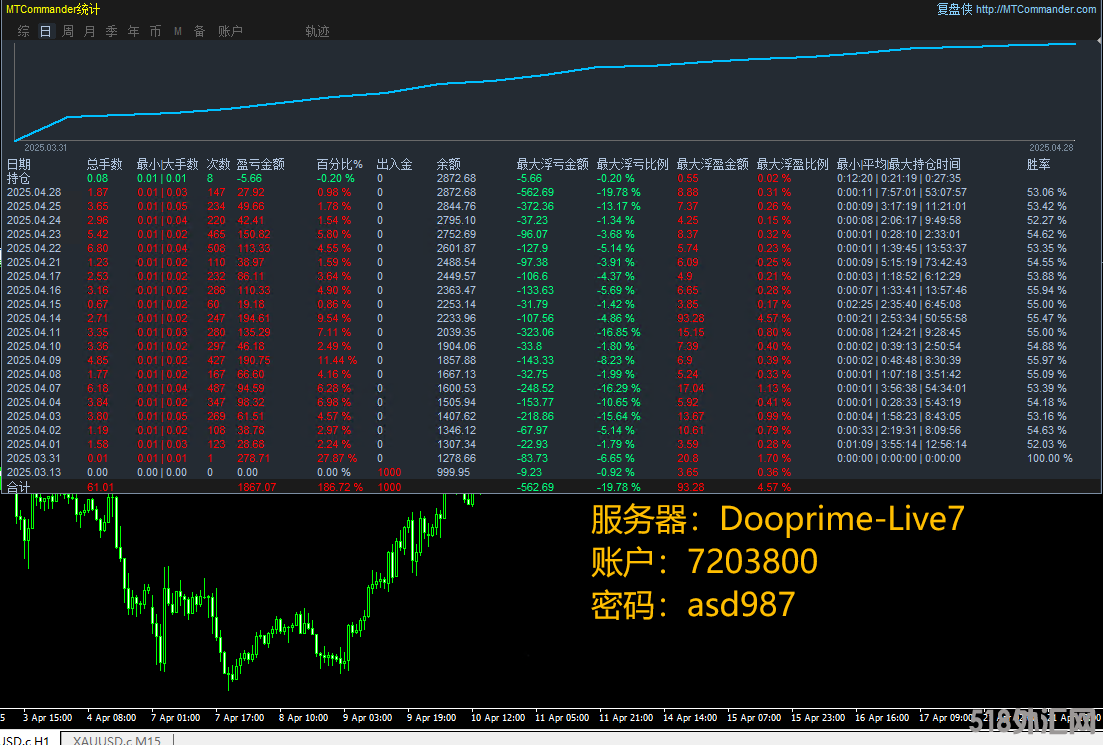
Task: Click the 999.95 balance cell
Action: tap(453, 473)
